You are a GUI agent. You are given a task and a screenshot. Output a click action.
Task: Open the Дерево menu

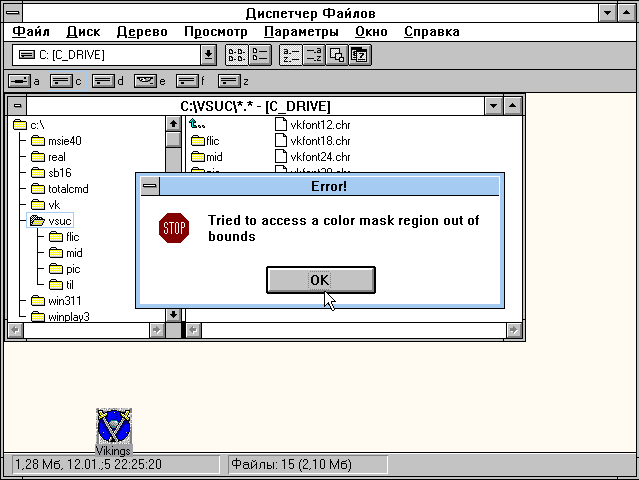coord(142,32)
